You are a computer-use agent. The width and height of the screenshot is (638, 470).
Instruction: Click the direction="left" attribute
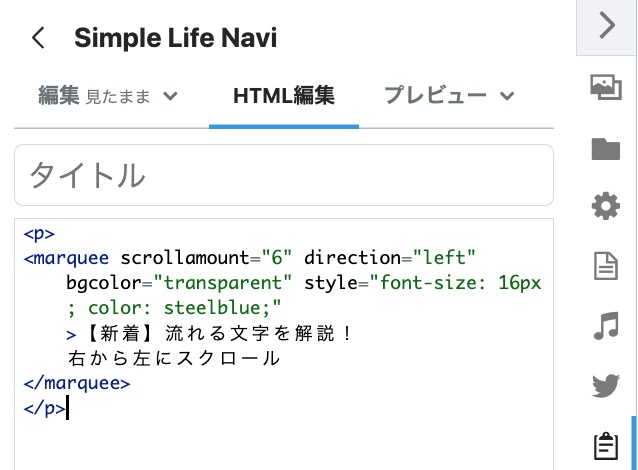390,258
